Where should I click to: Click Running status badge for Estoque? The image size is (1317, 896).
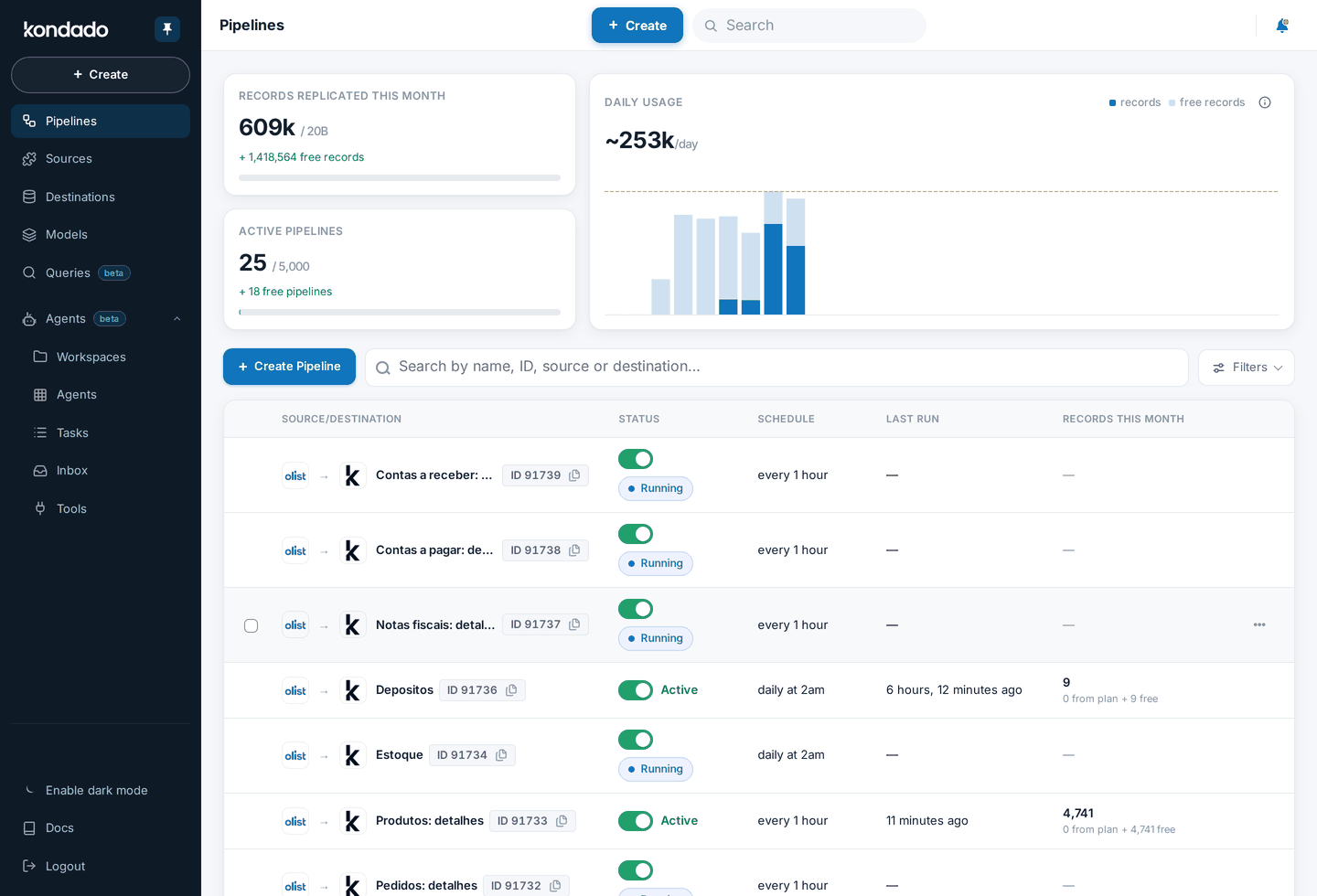(656, 770)
